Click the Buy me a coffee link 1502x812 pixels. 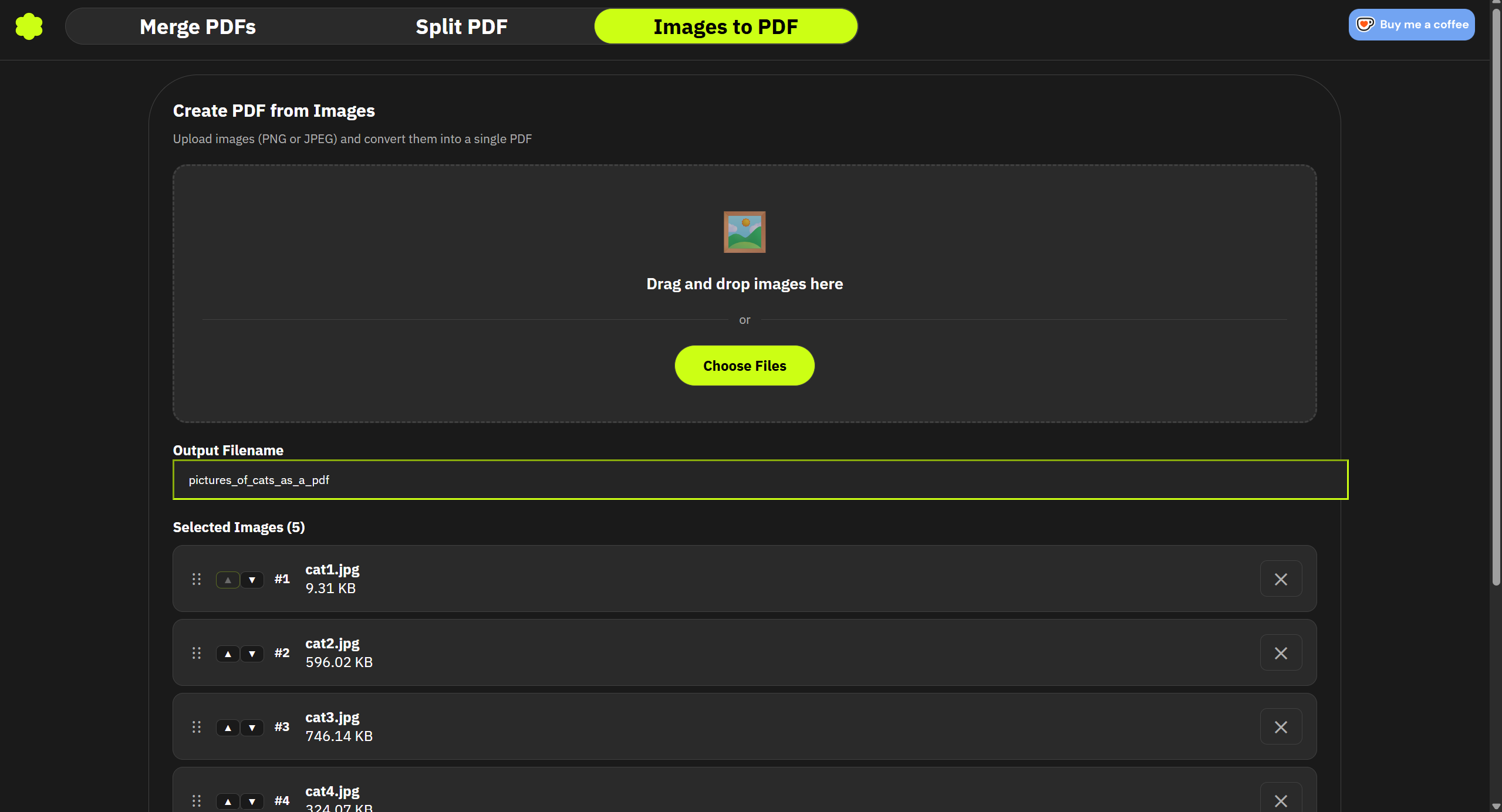point(1411,24)
